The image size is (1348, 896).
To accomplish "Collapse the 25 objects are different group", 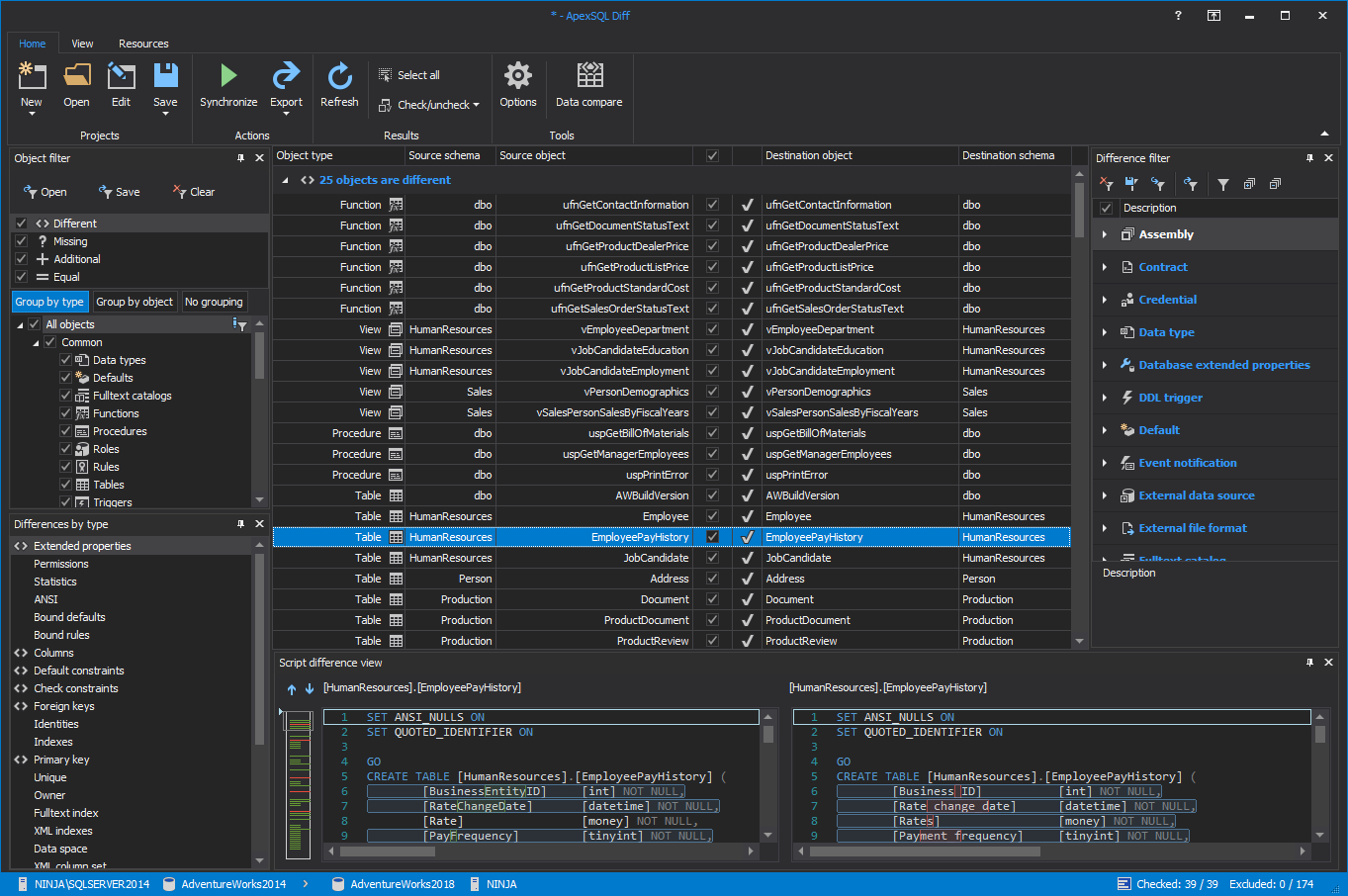I will point(286,179).
